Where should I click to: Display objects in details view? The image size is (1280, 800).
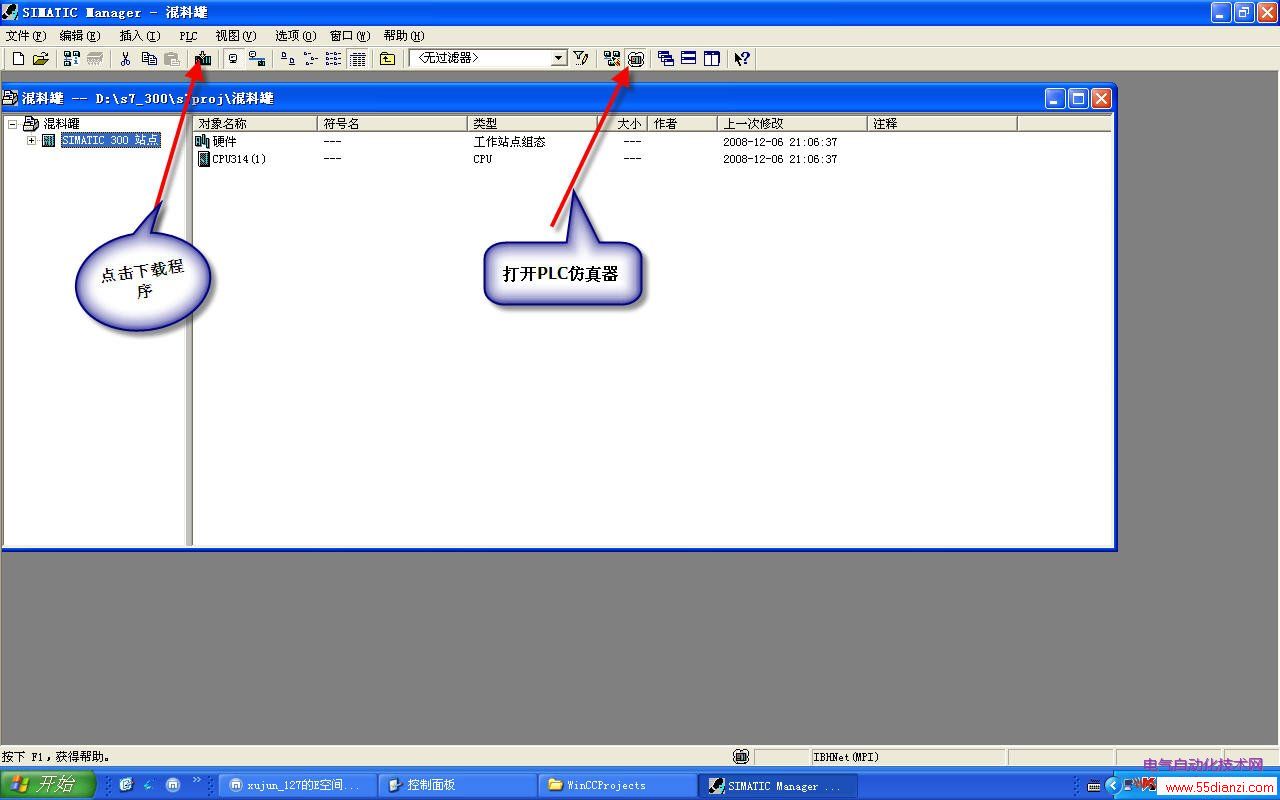click(357, 59)
